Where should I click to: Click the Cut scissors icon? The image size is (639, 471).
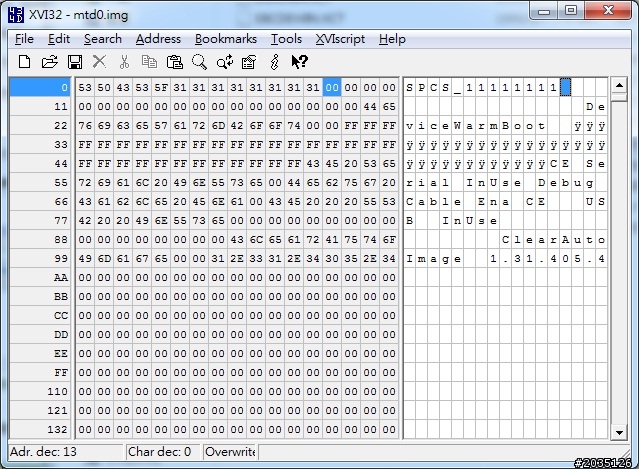[x=124, y=62]
